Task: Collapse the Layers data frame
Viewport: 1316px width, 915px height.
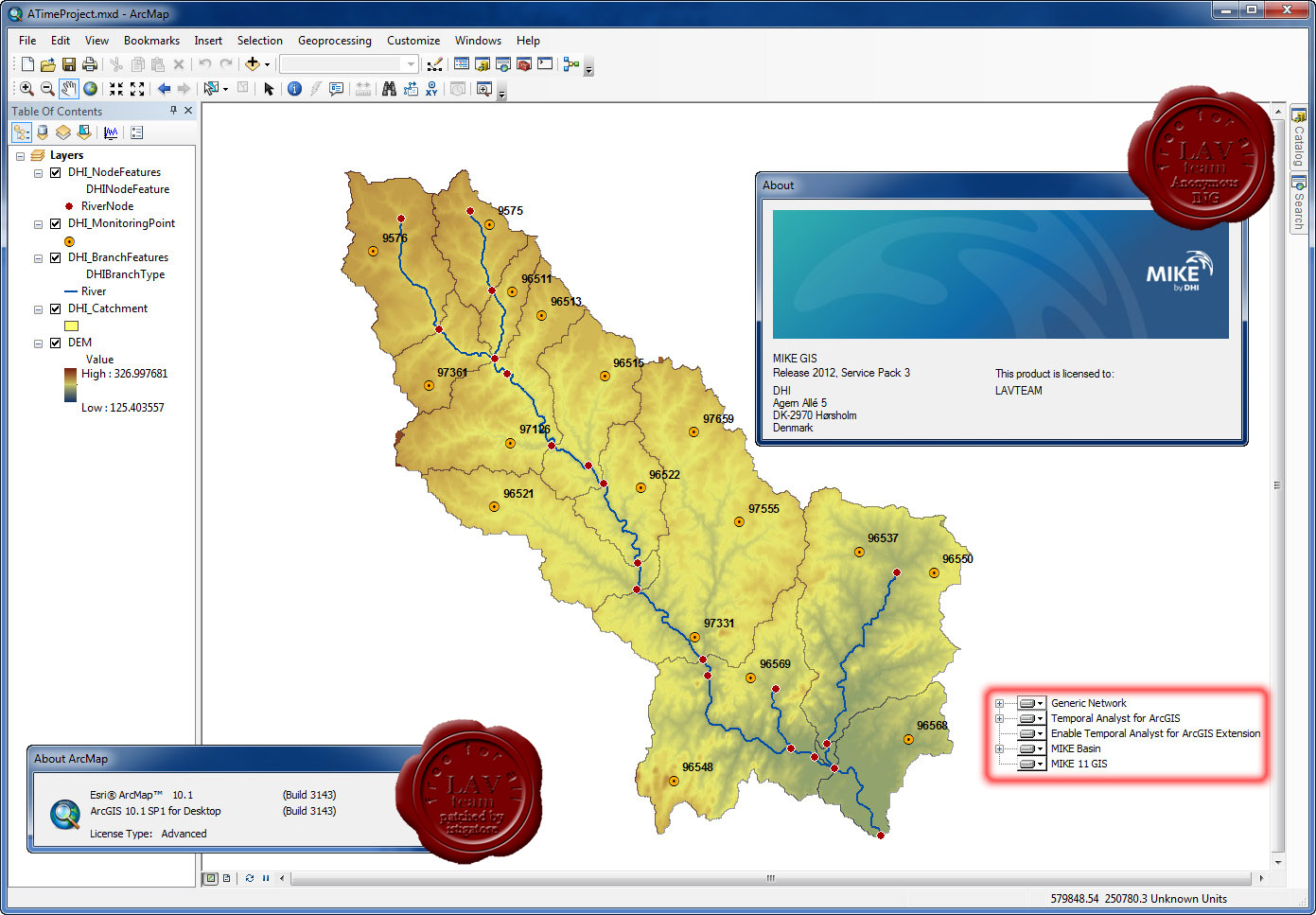Action: click(x=20, y=156)
